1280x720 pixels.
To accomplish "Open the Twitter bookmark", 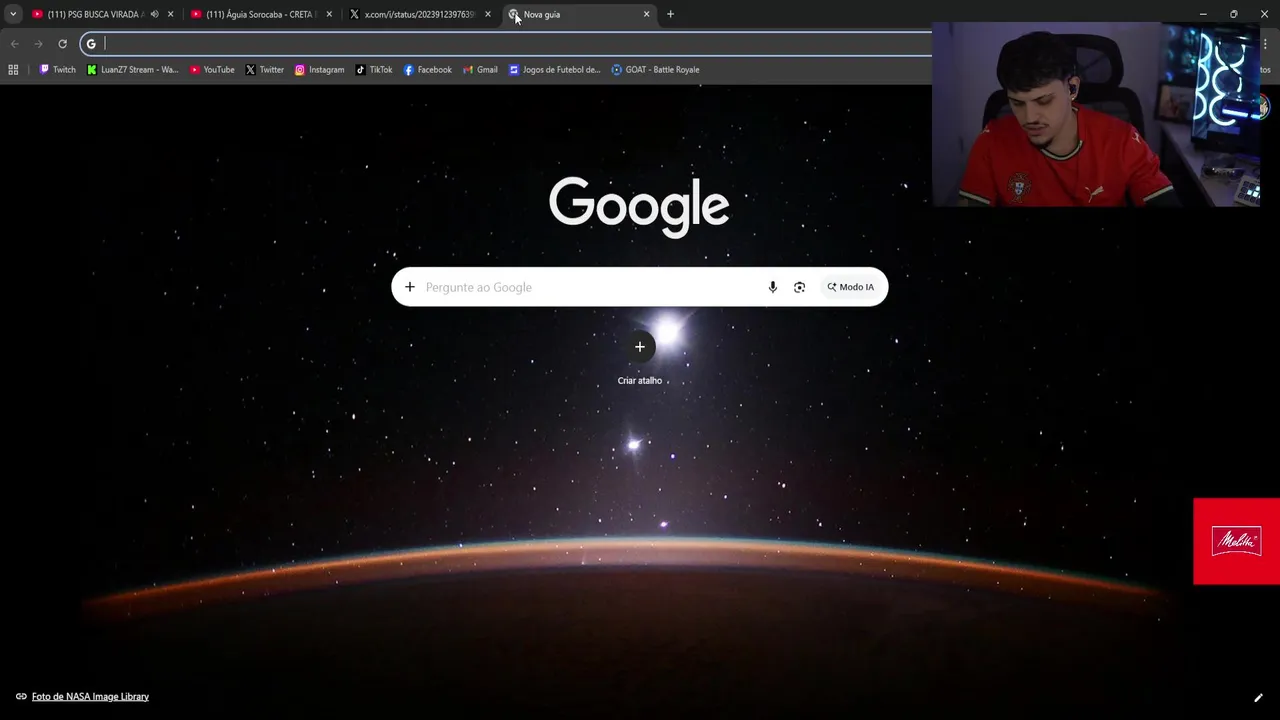I will point(265,70).
